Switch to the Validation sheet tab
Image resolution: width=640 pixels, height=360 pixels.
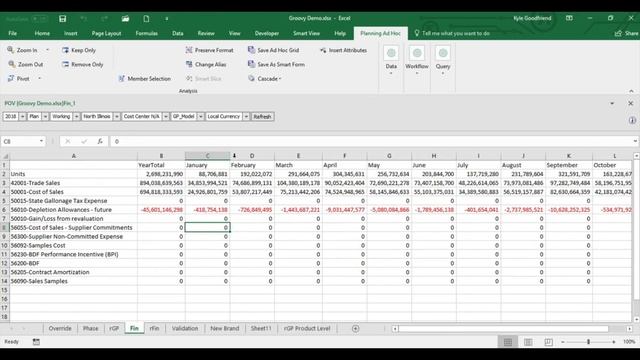point(185,329)
